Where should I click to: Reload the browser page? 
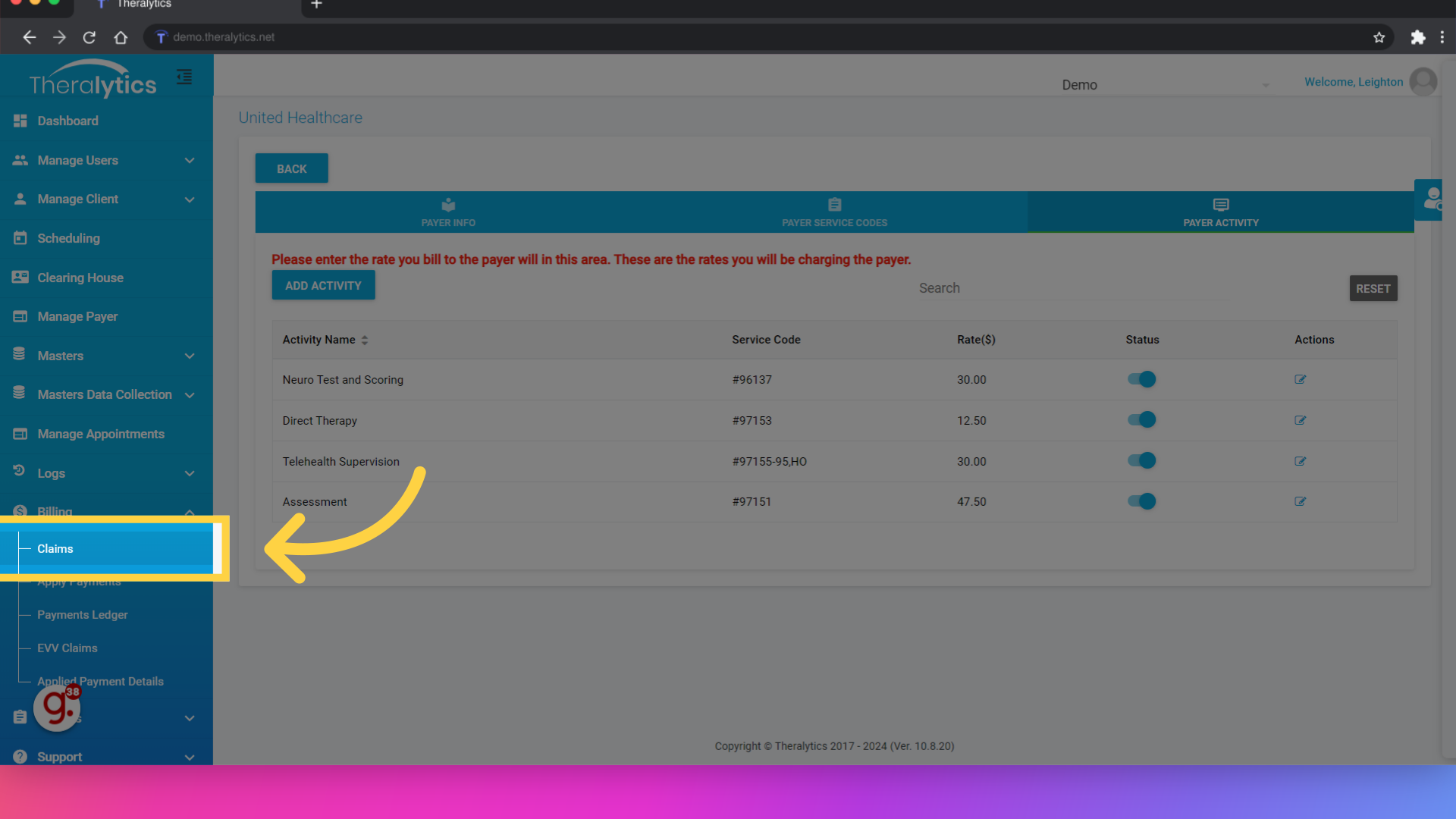click(89, 37)
